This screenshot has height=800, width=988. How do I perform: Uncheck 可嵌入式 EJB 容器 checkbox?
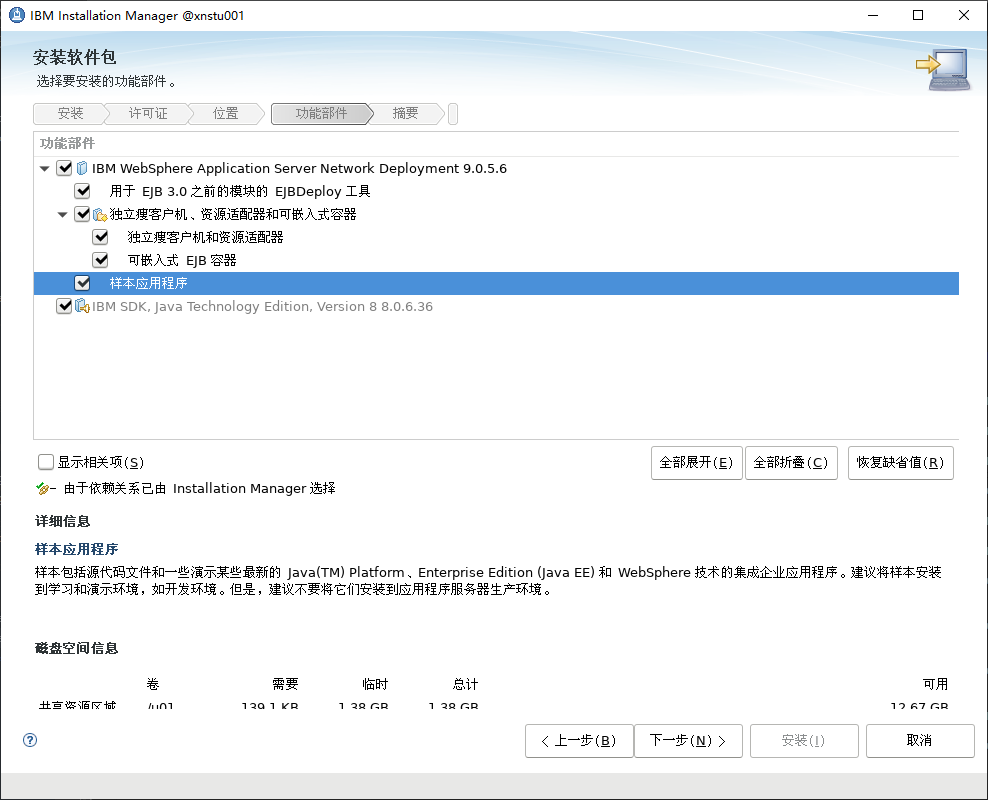100,260
